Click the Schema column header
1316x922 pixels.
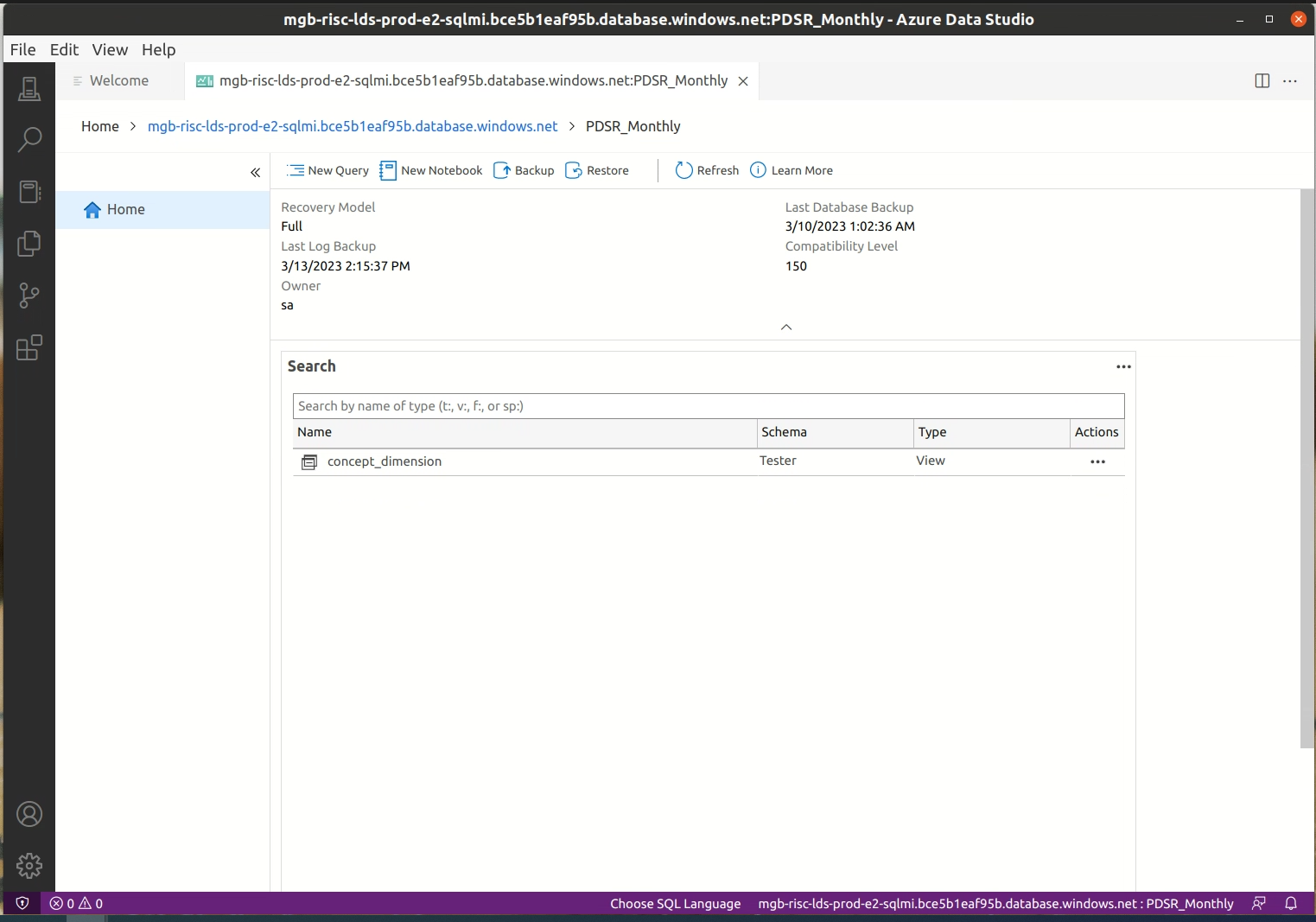(835, 433)
